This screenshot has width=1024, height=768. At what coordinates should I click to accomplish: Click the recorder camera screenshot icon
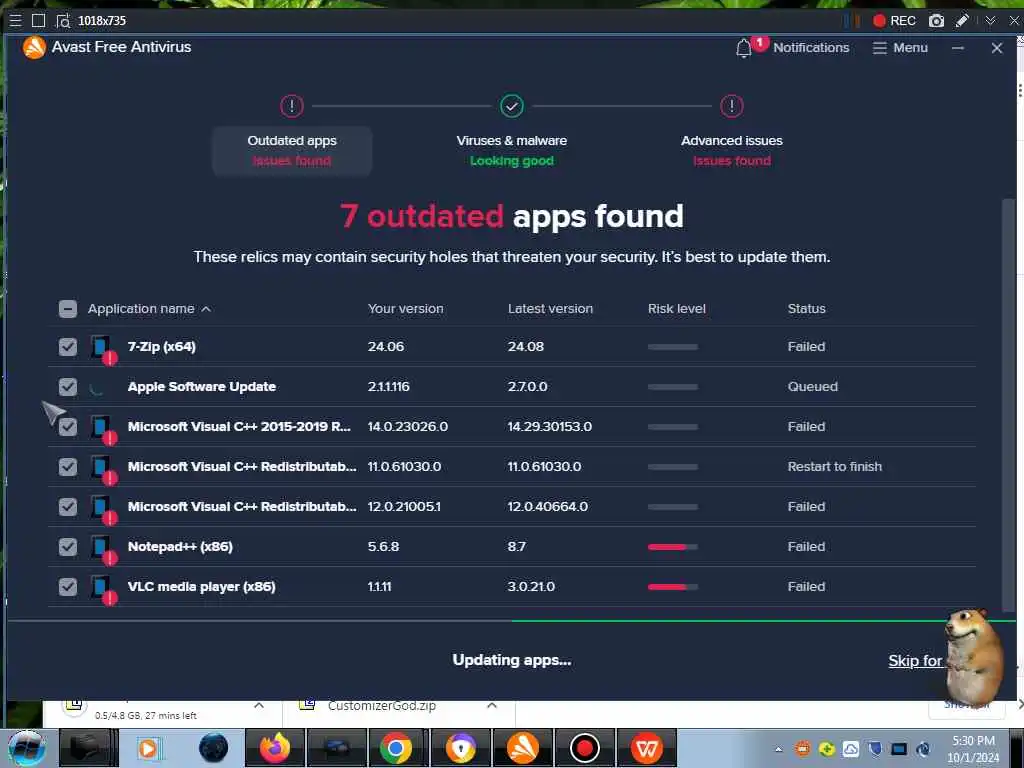(x=936, y=21)
